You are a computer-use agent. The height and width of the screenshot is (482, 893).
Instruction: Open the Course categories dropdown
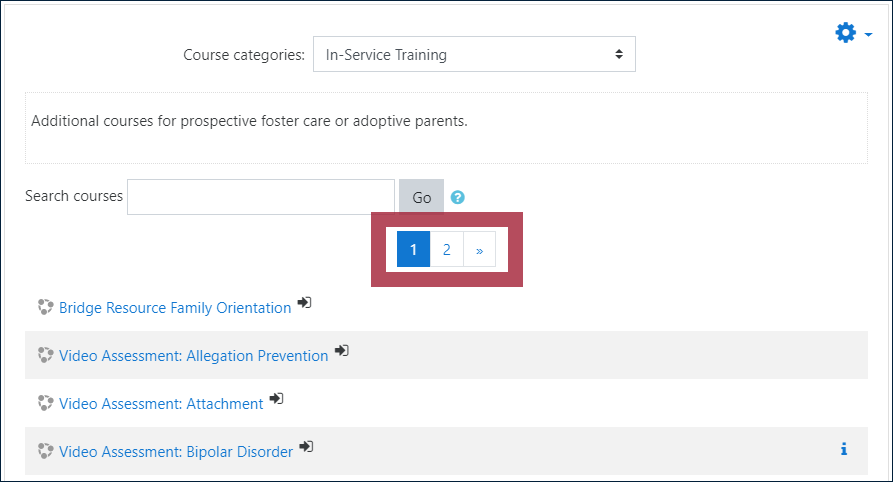[x=474, y=54]
